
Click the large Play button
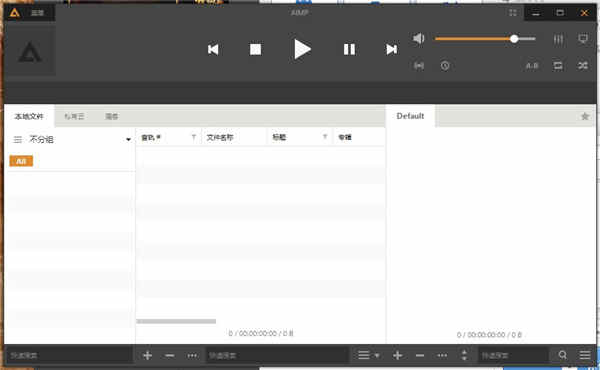coord(302,49)
